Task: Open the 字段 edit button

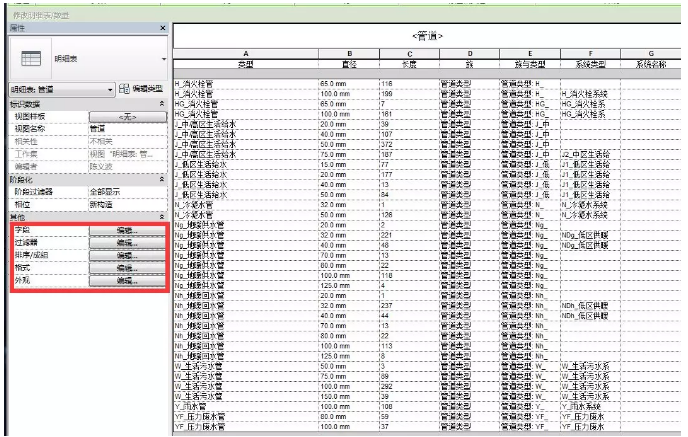Action: pos(127,230)
